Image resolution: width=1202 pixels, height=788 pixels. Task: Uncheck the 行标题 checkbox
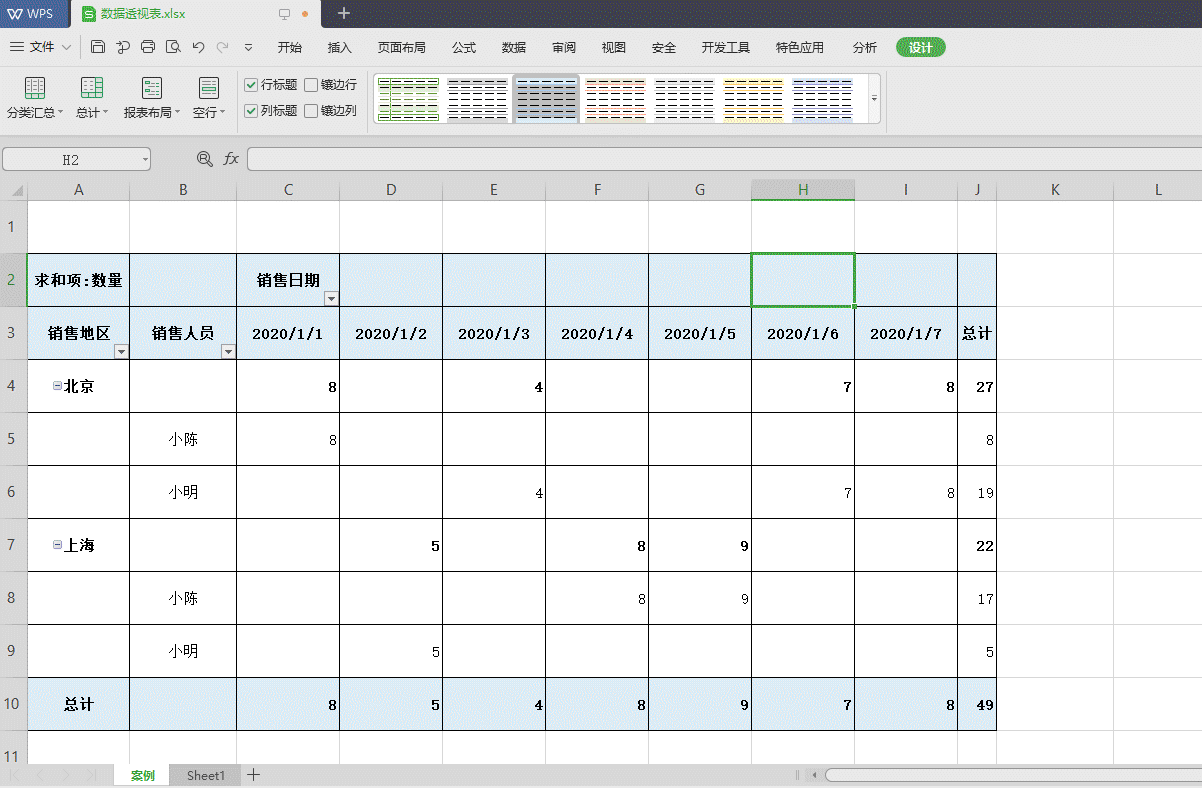(x=251, y=85)
